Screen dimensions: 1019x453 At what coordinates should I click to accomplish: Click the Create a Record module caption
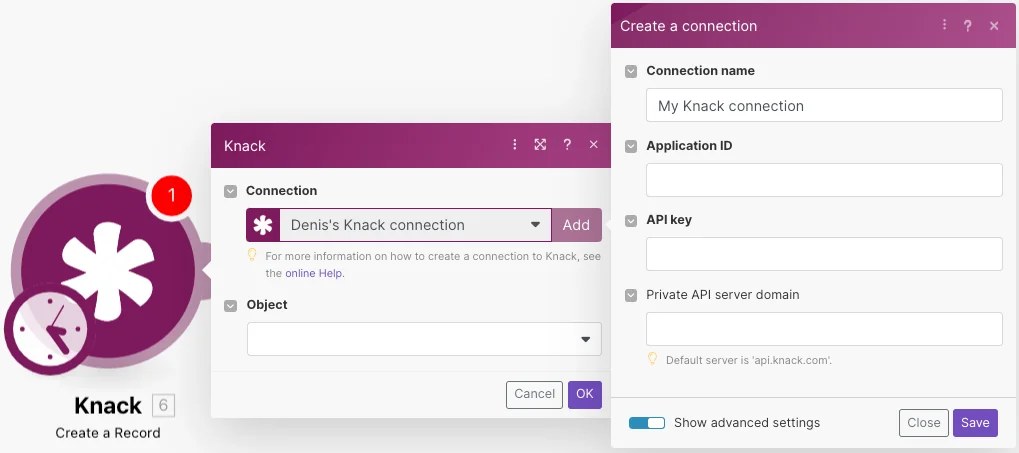[108, 433]
